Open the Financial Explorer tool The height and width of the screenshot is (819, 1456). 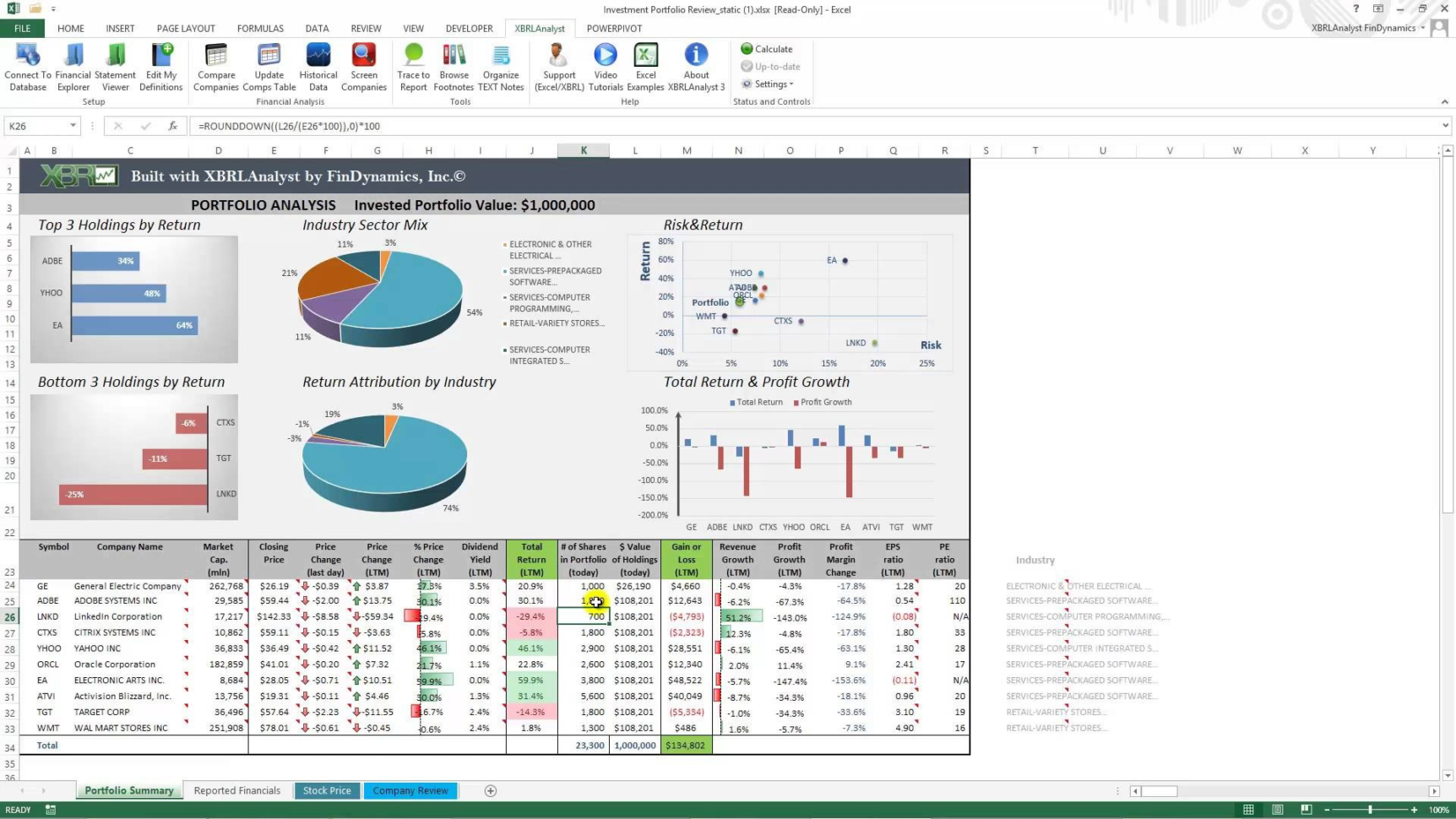73,68
